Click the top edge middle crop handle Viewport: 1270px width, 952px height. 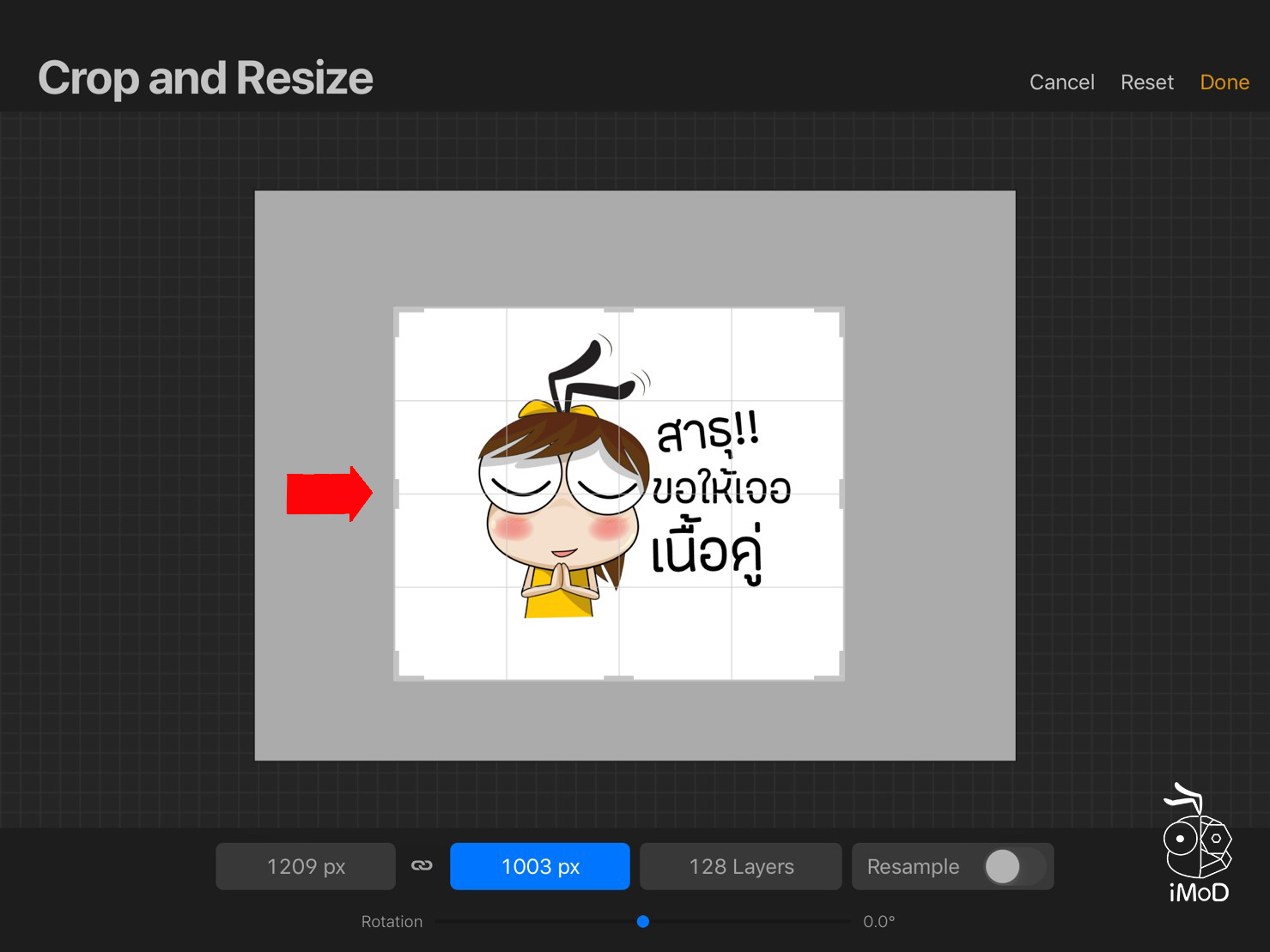point(618,311)
